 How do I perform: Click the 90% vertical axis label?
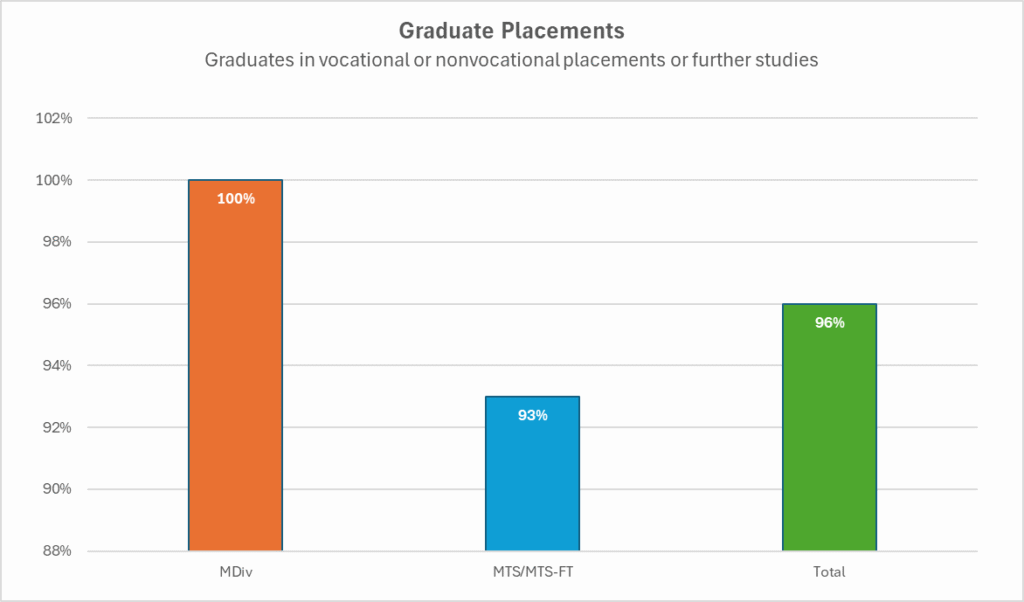[x=57, y=489]
